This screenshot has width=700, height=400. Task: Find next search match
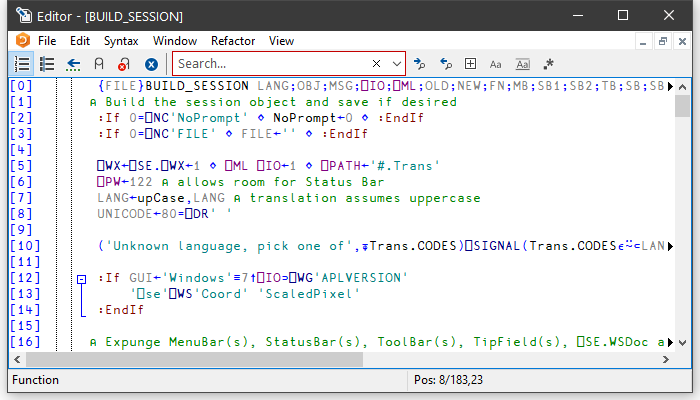420,64
